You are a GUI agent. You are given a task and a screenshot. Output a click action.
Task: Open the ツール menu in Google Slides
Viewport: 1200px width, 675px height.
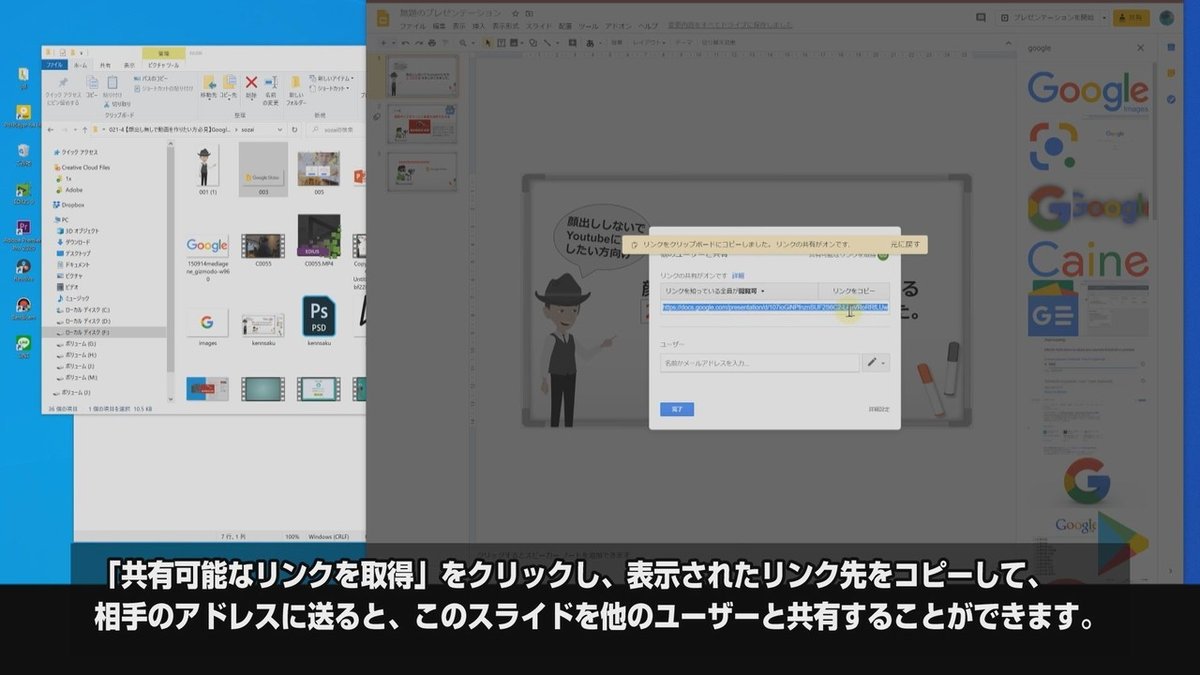click(588, 26)
